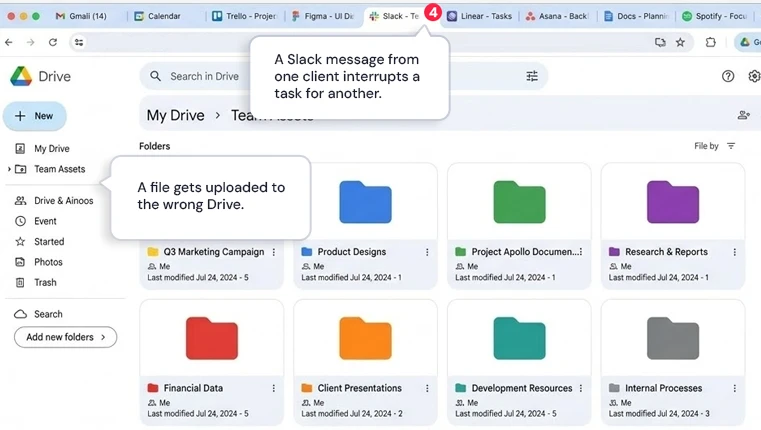
Task: Click the search filter options icon
Action: [532, 76]
